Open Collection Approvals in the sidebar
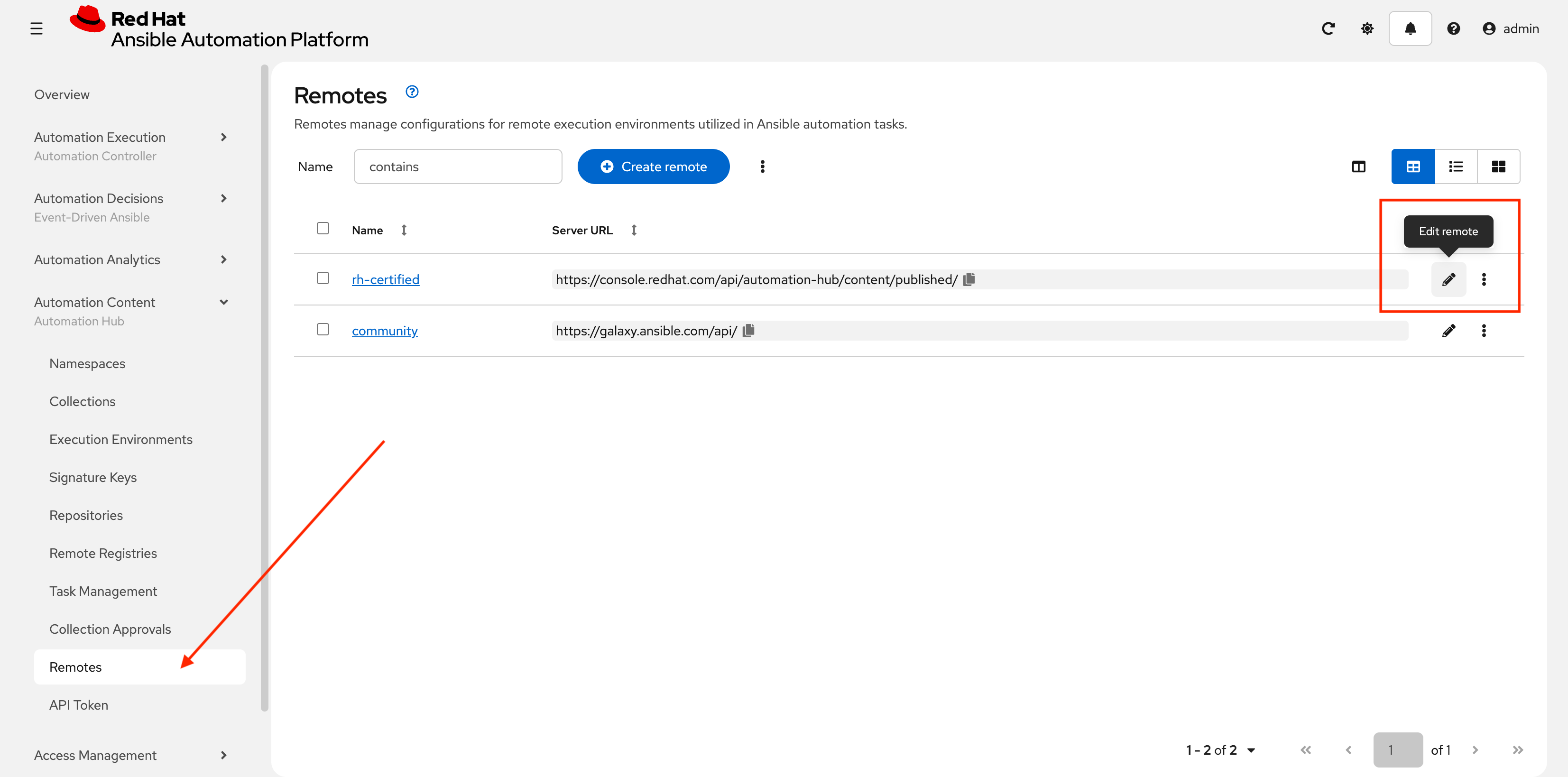 tap(110, 629)
